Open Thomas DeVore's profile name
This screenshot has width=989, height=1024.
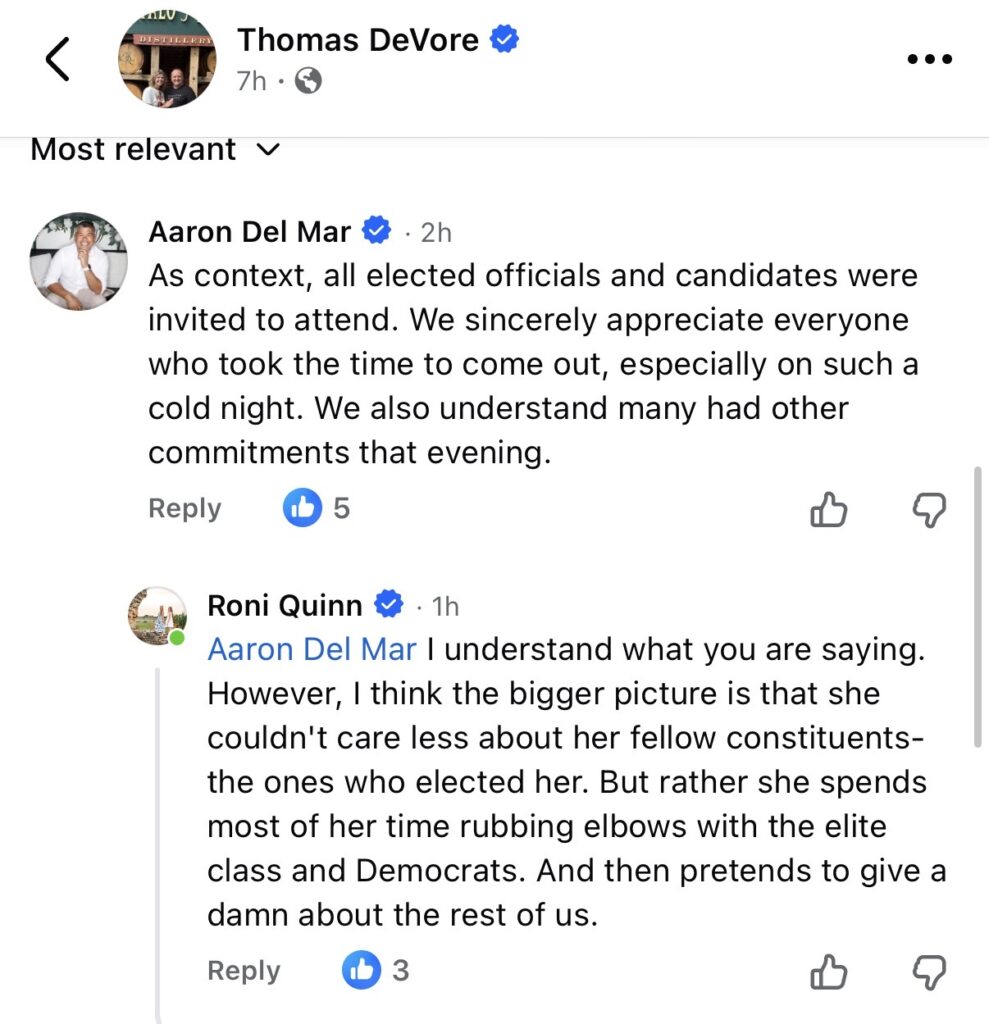click(x=358, y=40)
